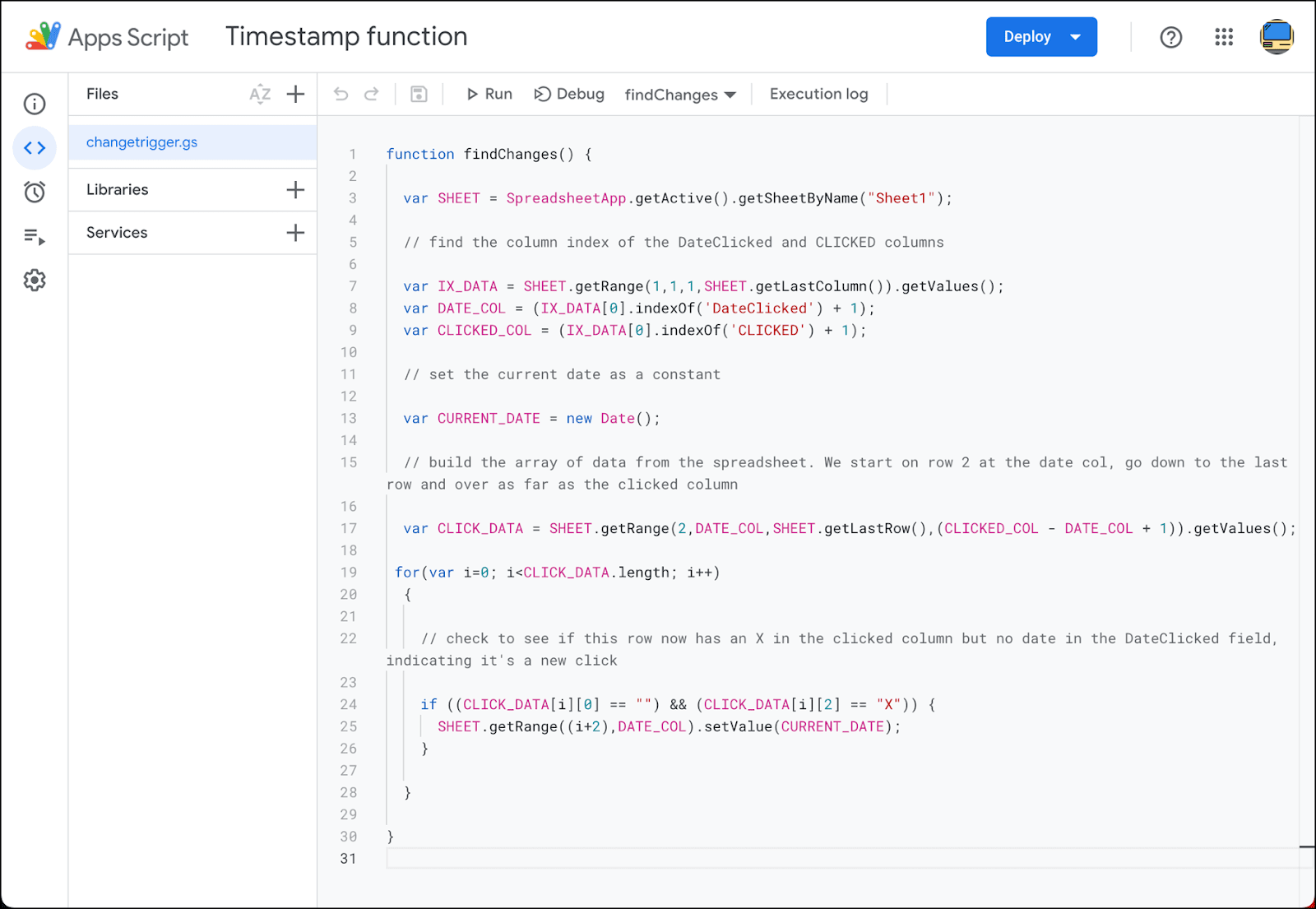Viewport: 1316px width, 909px height.
Task: Click line number 22 in gutter
Action: pyautogui.click(x=349, y=638)
